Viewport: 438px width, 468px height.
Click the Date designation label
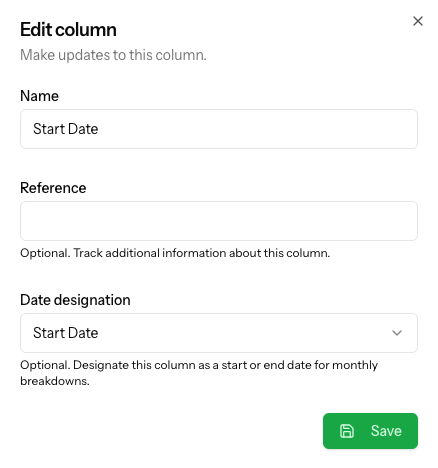(x=75, y=300)
